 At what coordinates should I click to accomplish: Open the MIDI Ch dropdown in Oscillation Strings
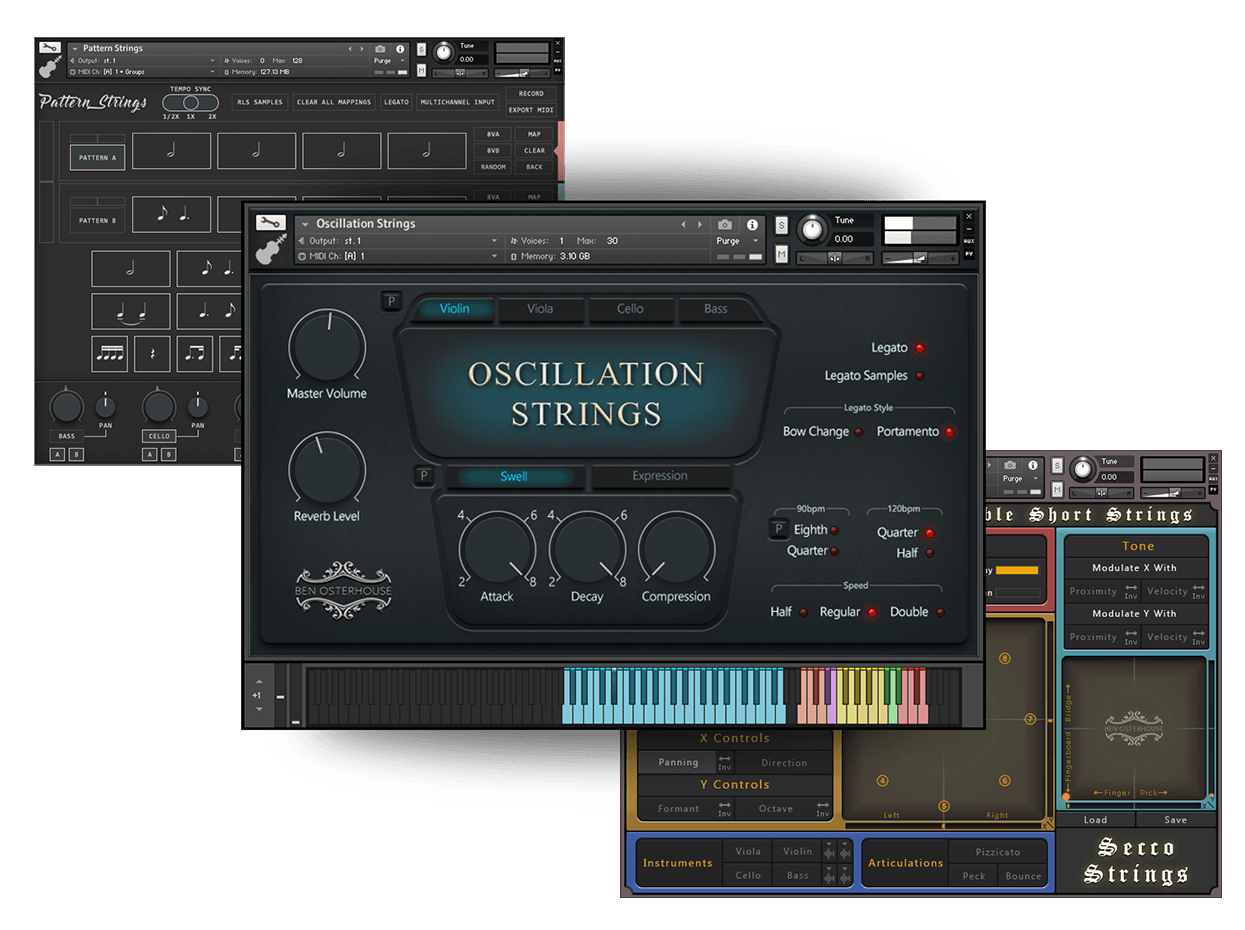pyautogui.click(x=402, y=256)
